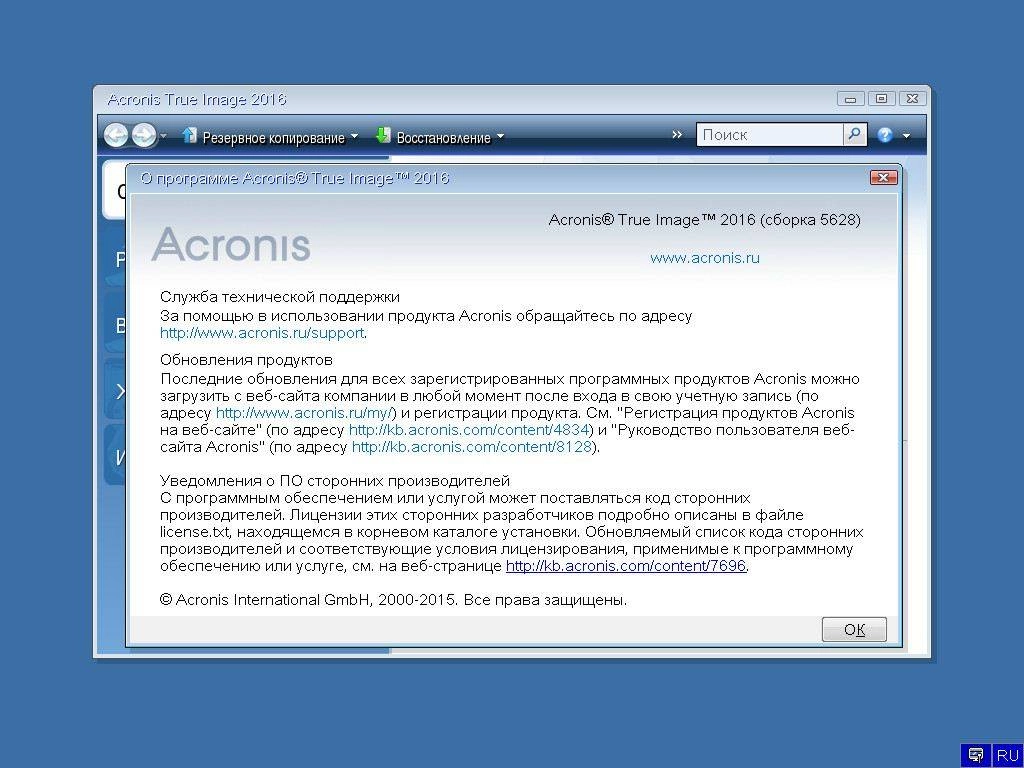Open the Резервное копирование menu
1024x768 pixels.
(x=274, y=138)
